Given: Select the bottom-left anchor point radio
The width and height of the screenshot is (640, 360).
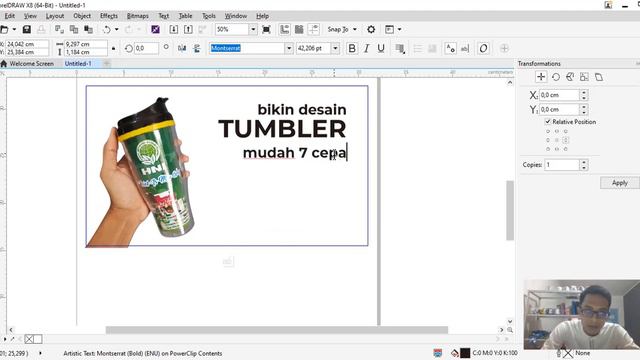Looking at the screenshot, I should [x=548, y=149].
